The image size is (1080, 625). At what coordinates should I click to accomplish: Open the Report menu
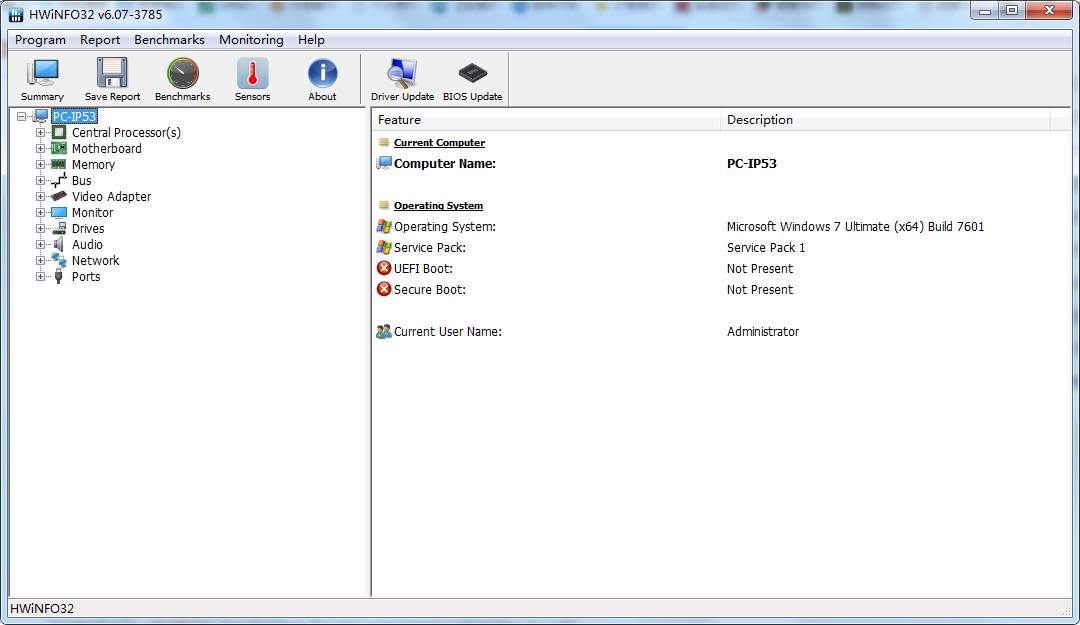[100, 40]
